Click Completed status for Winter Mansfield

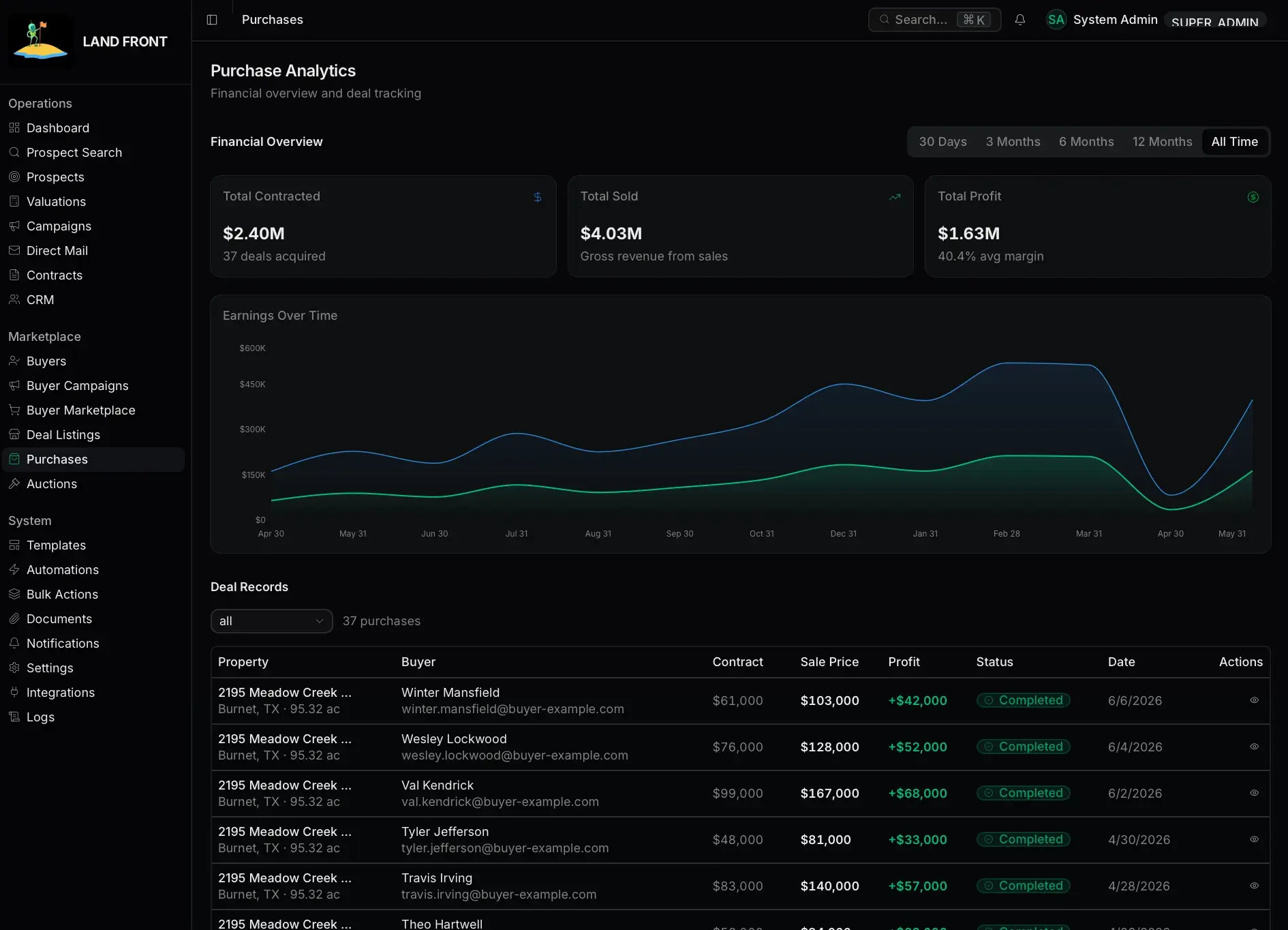[x=1023, y=700]
